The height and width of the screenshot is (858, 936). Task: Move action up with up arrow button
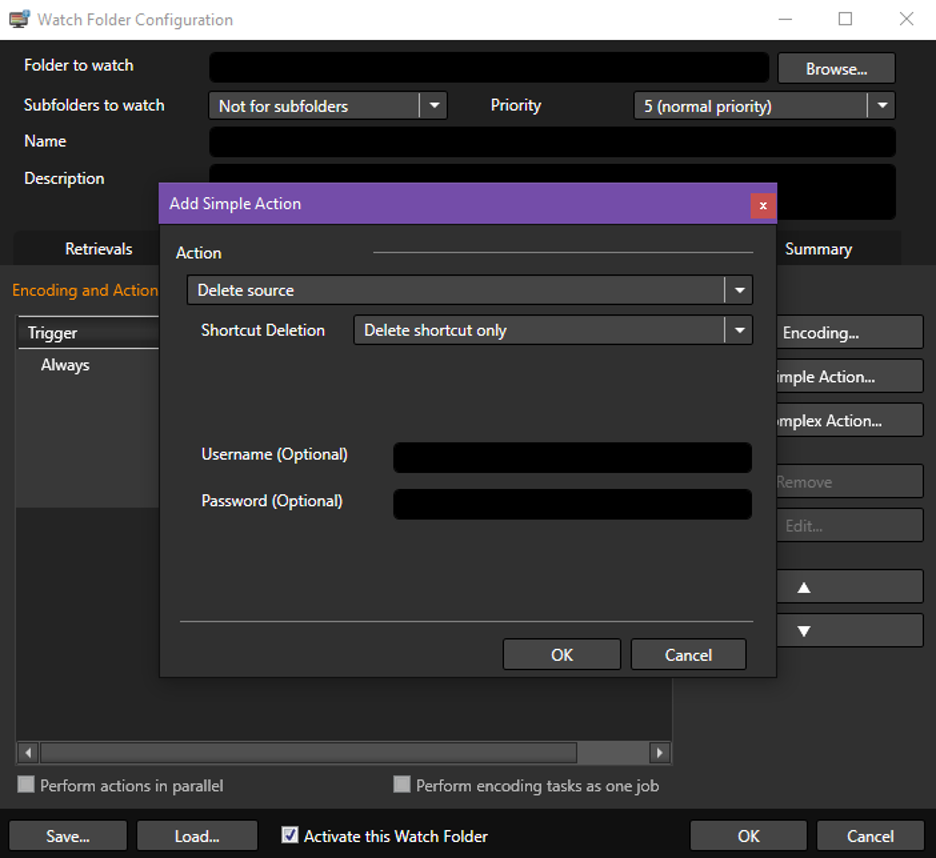849,587
